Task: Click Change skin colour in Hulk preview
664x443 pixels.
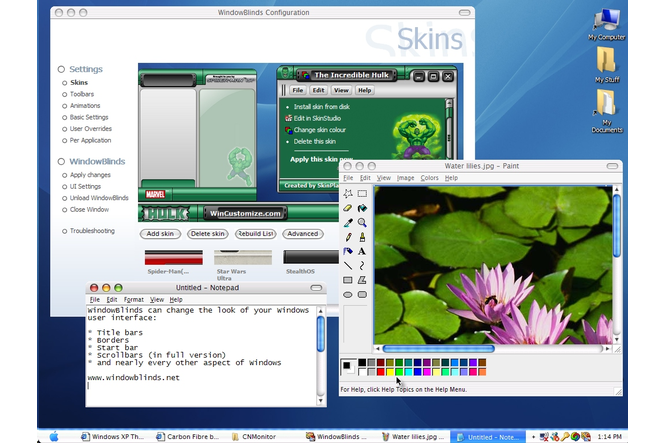Action: point(320,130)
